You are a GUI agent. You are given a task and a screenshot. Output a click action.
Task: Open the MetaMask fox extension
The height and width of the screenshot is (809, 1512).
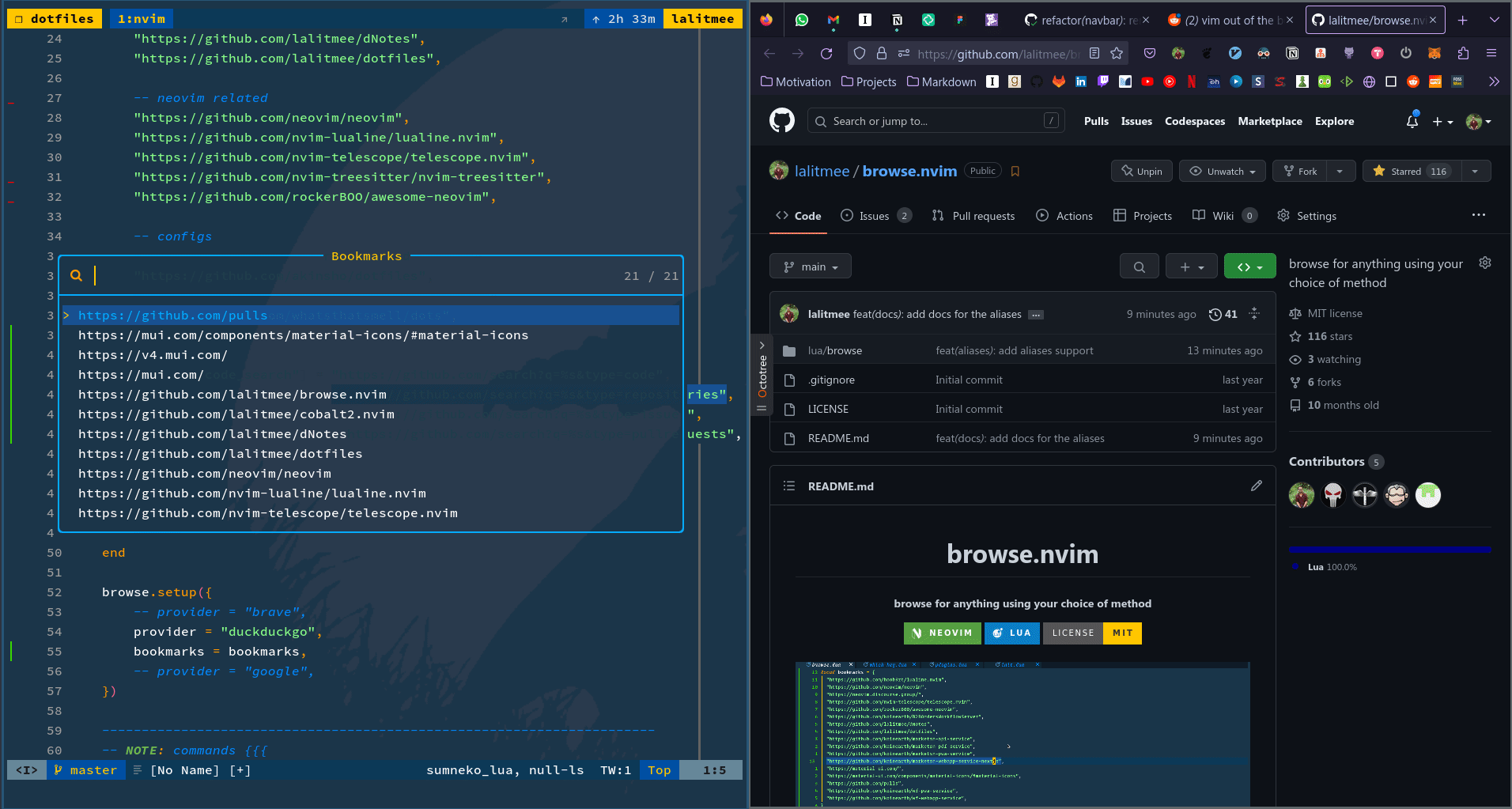tap(1435, 53)
